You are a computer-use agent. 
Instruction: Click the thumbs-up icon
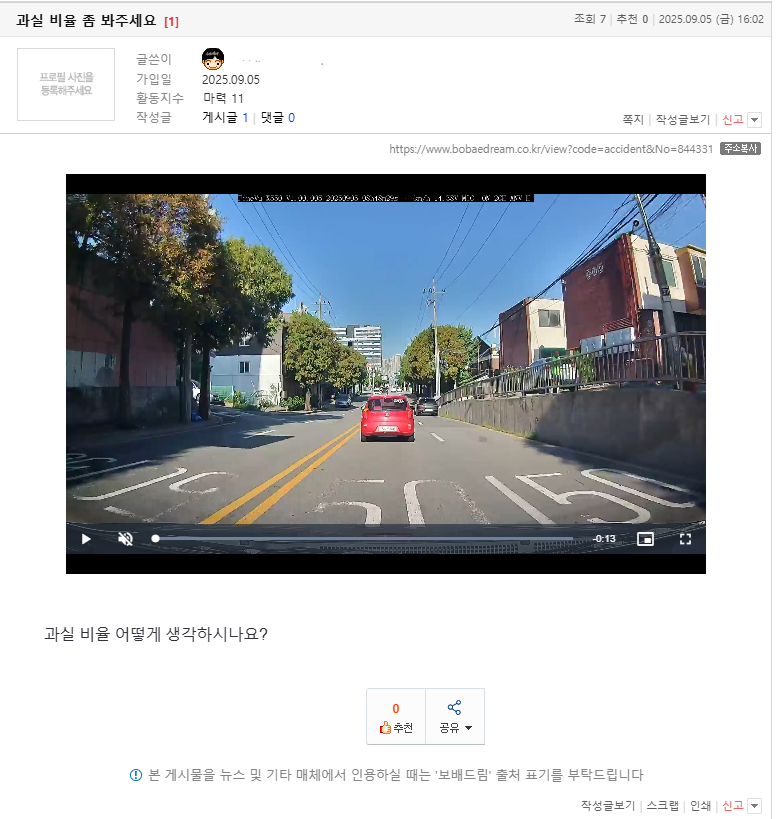point(385,728)
